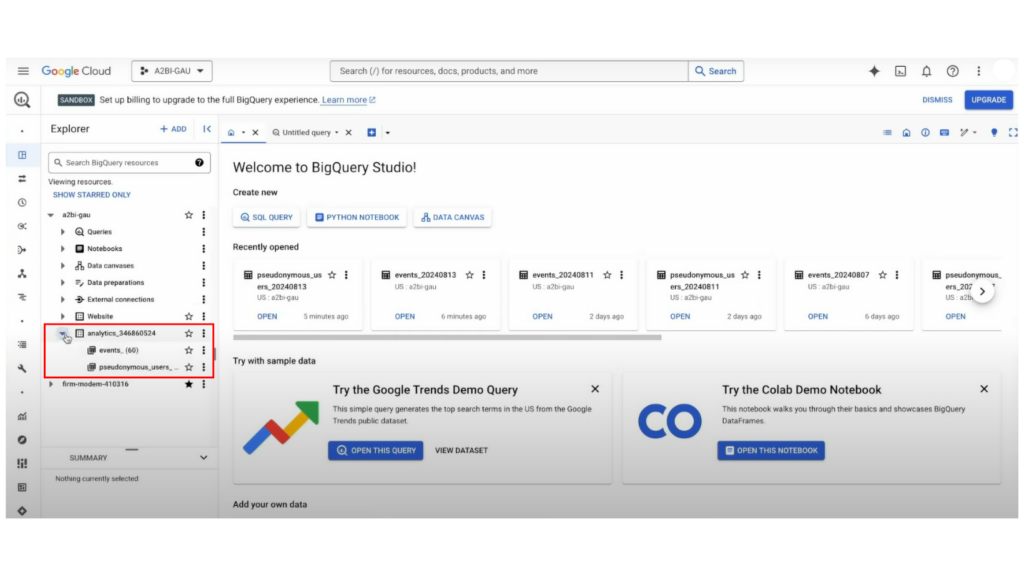This screenshot has height=577, width=1024.
Task: Click the help icon in the BigQuery search box
Action: coord(199,163)
